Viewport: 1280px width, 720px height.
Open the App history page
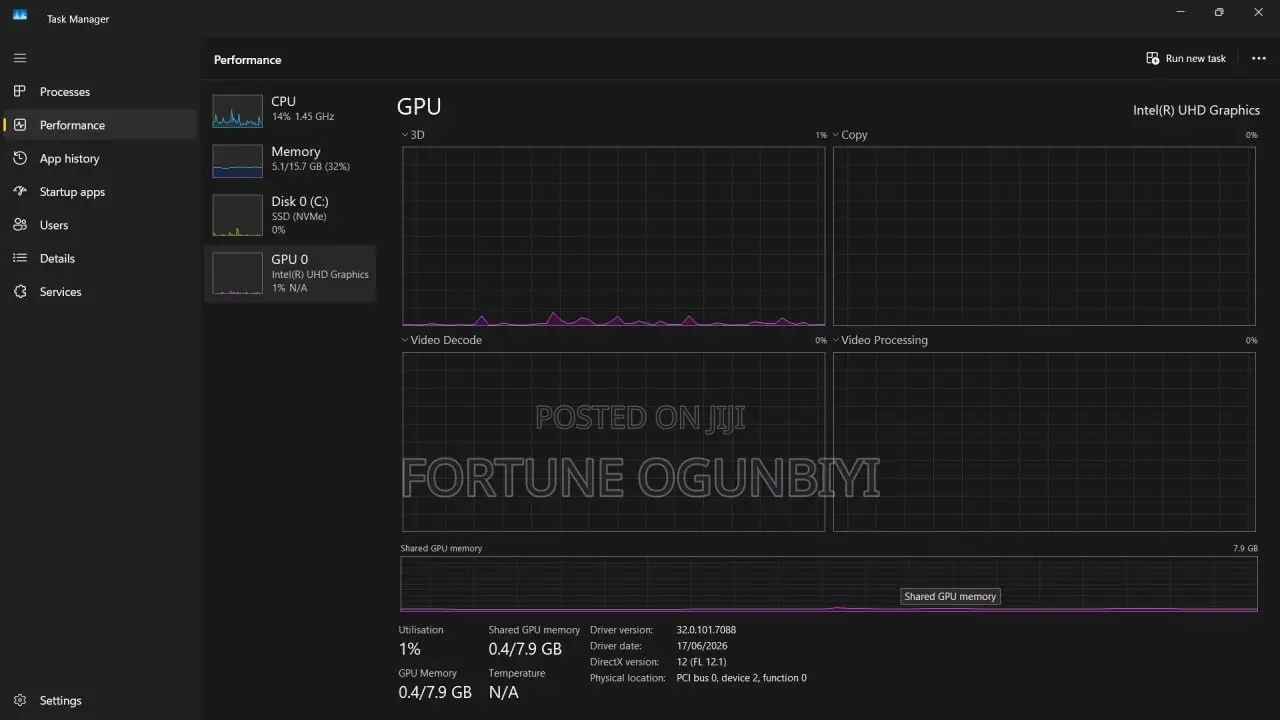tap(100, 158)
